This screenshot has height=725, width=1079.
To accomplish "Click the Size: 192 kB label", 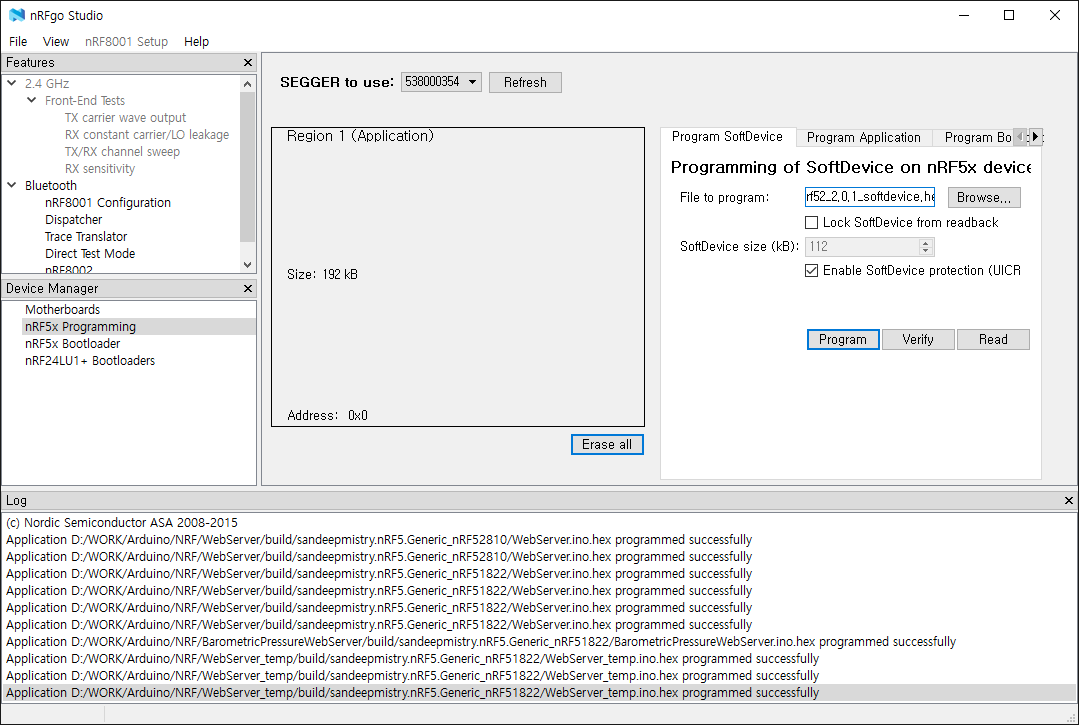I will 322,274.
